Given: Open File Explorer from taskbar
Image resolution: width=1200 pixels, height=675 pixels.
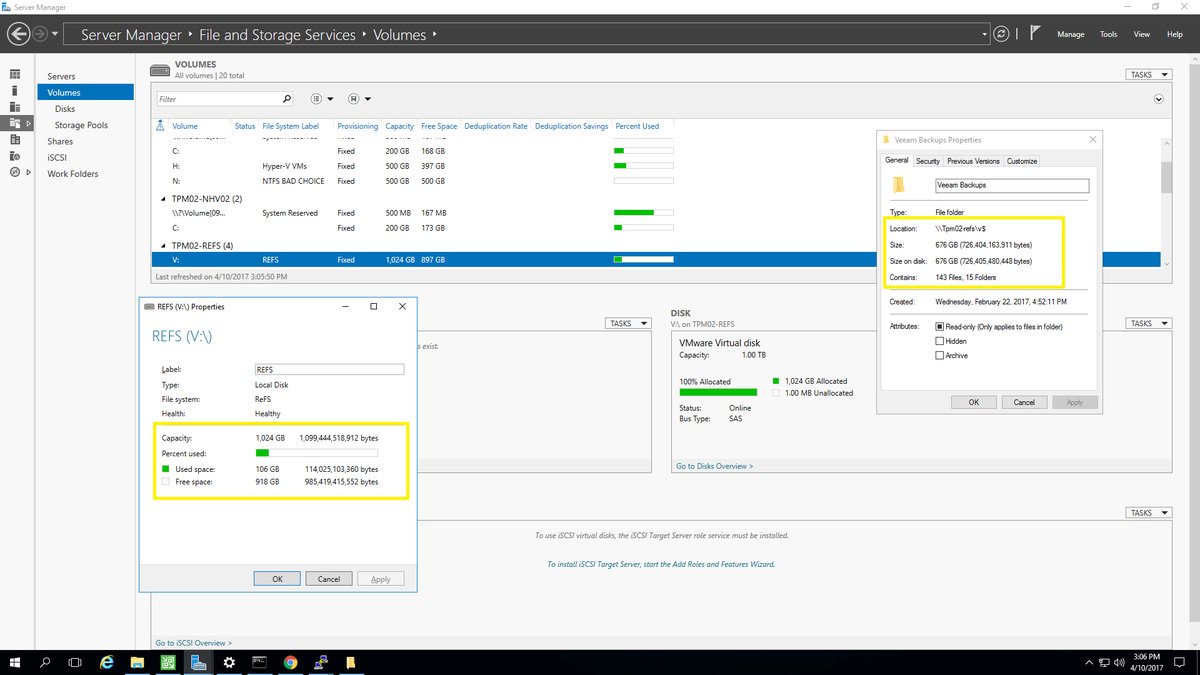Looking at the screenshot, I should pos(138,662).
